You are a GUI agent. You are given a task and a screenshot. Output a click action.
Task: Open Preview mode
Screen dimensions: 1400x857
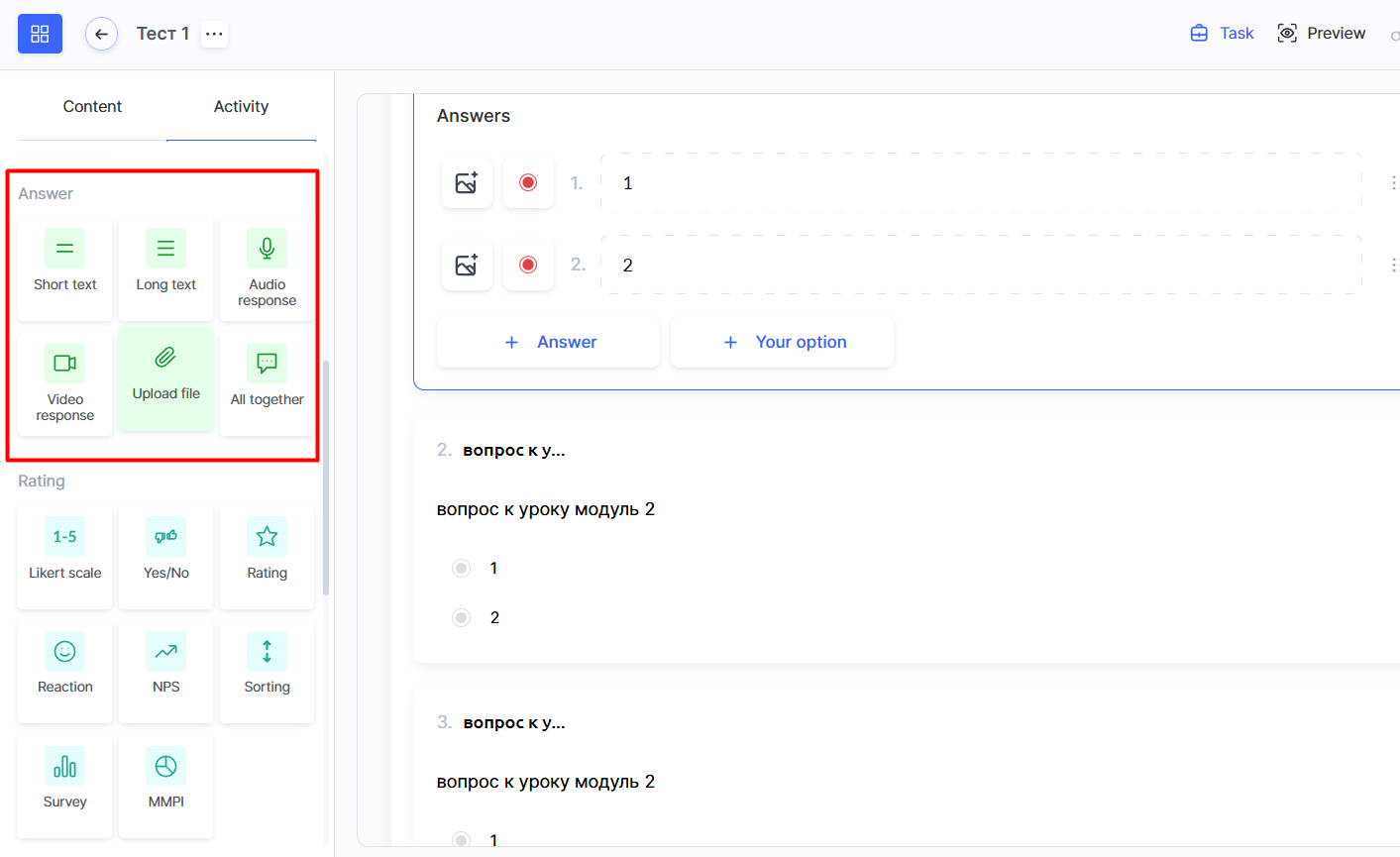(x=1321, y=34)
